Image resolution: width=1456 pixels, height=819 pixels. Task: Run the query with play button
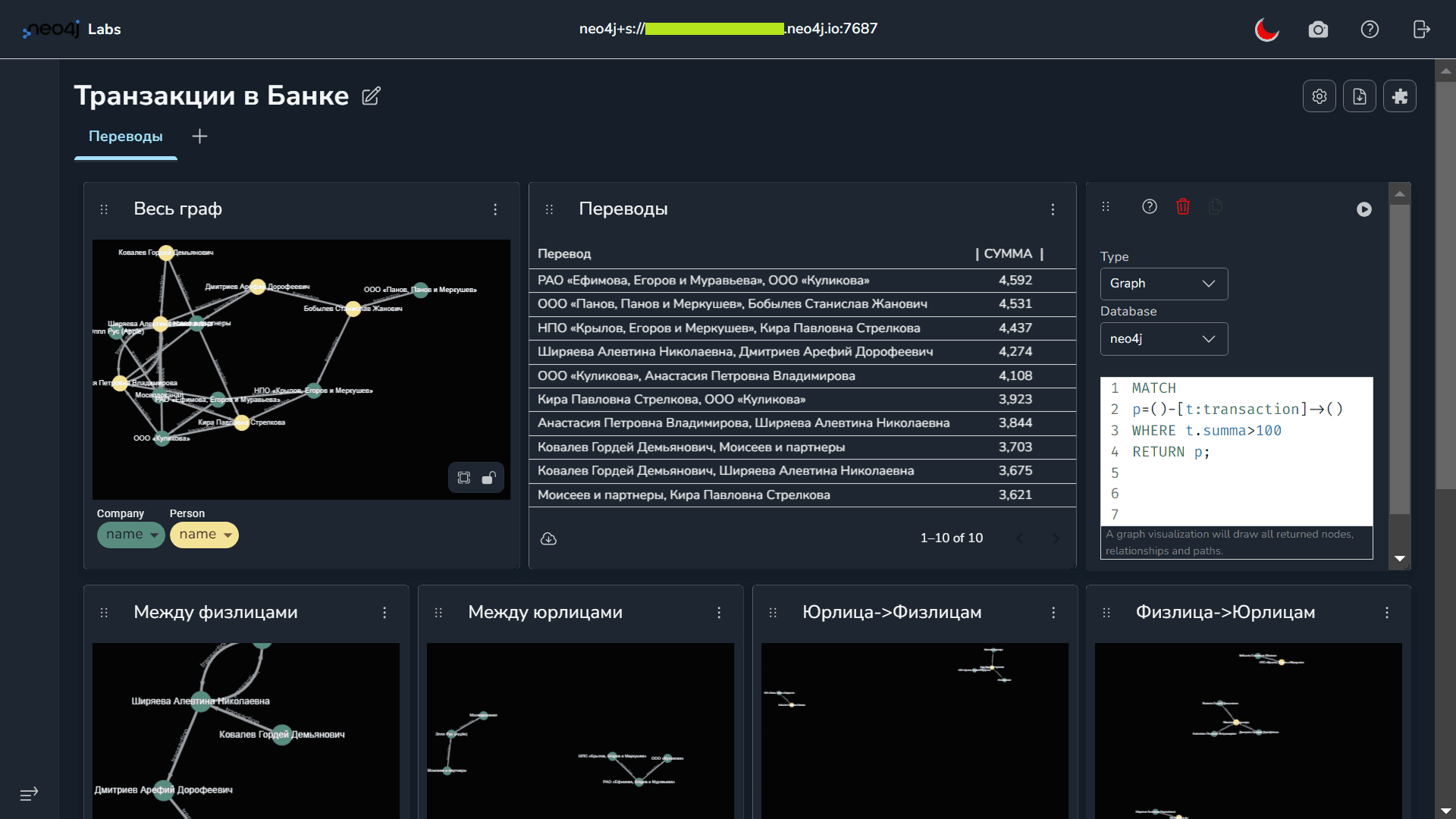click(1364, 209)
